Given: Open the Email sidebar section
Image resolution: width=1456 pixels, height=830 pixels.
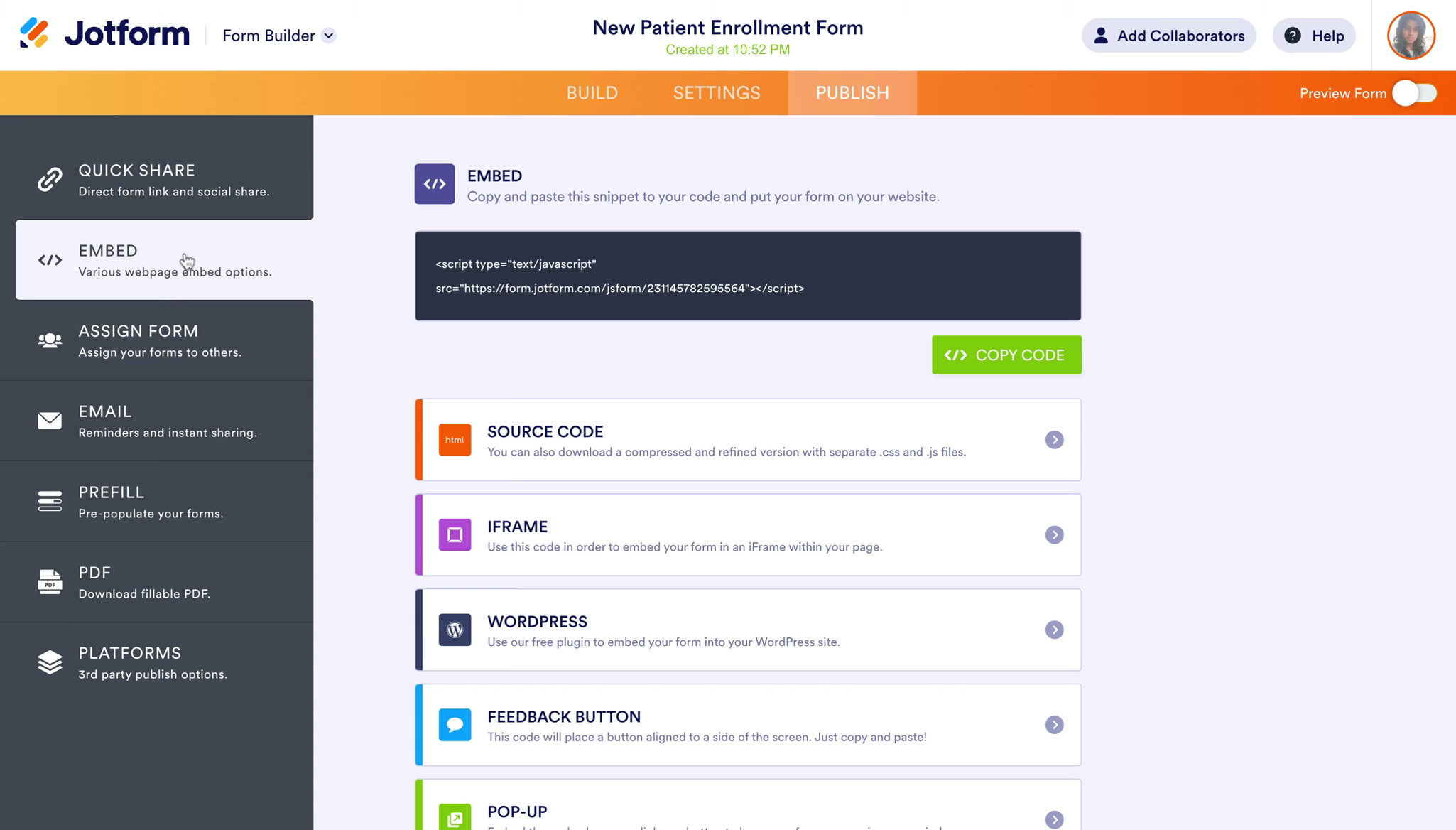Looking at the screenshot, I should (x=157, y=421).
